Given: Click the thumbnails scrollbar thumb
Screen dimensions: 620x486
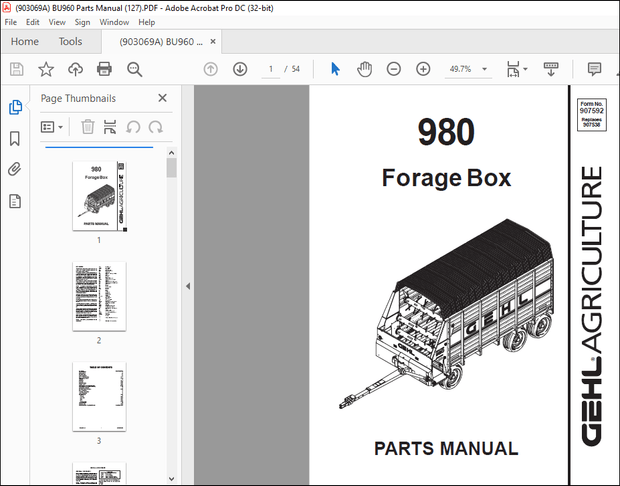Looking at the screenshot, I should [172, 168].
